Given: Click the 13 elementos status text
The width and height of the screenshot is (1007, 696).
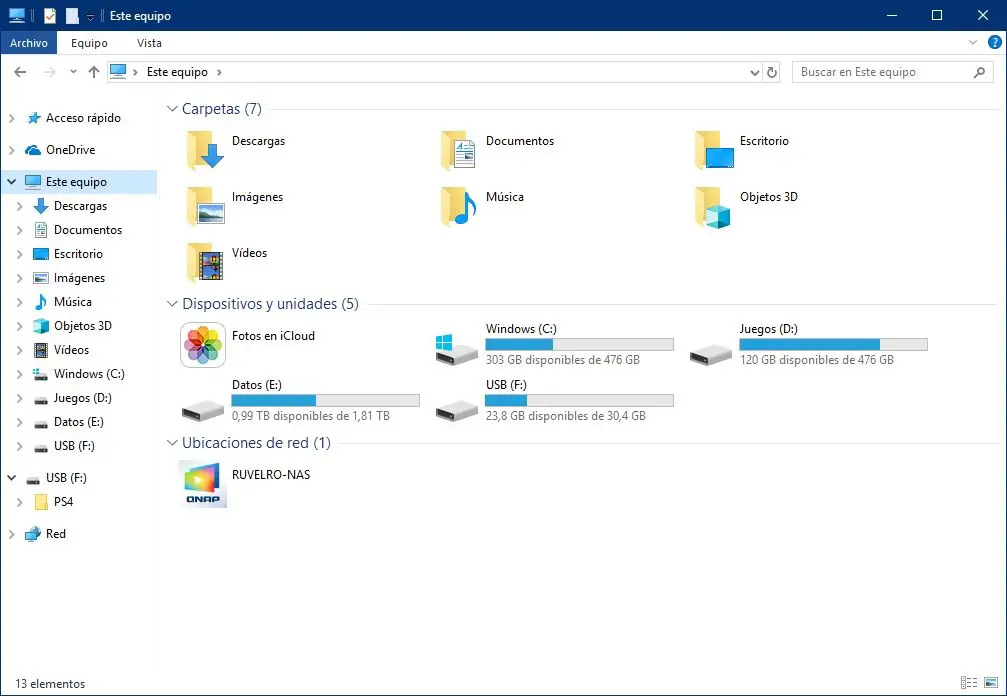Looking at the screenshot, I should (x=49, y=683).
